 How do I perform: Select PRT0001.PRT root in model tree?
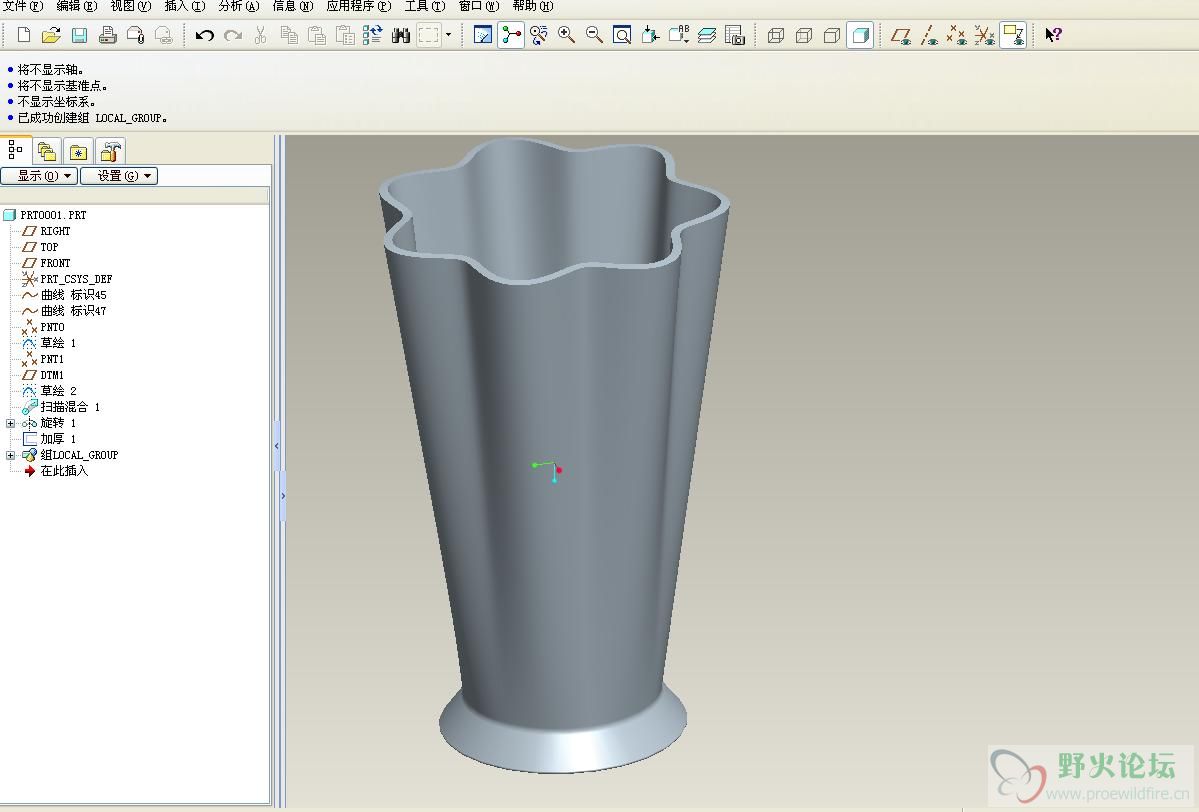click(53, 215)
